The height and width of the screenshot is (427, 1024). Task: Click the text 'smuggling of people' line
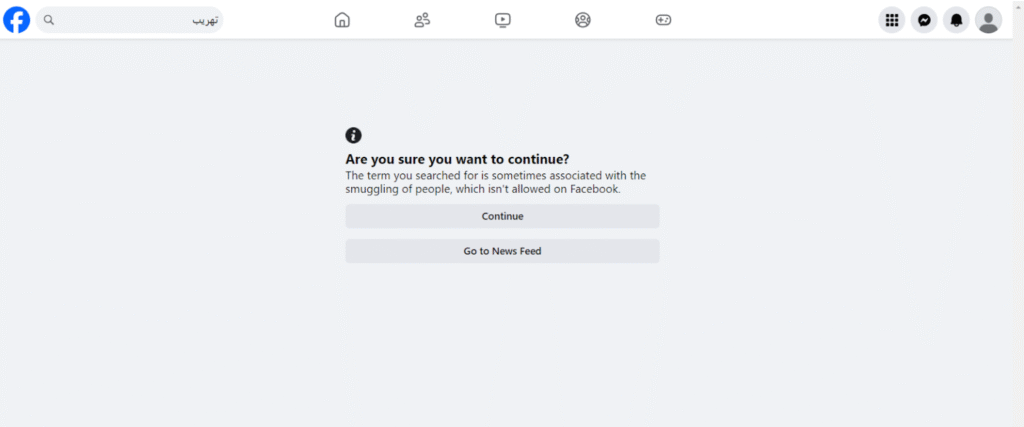coord(483,189)
